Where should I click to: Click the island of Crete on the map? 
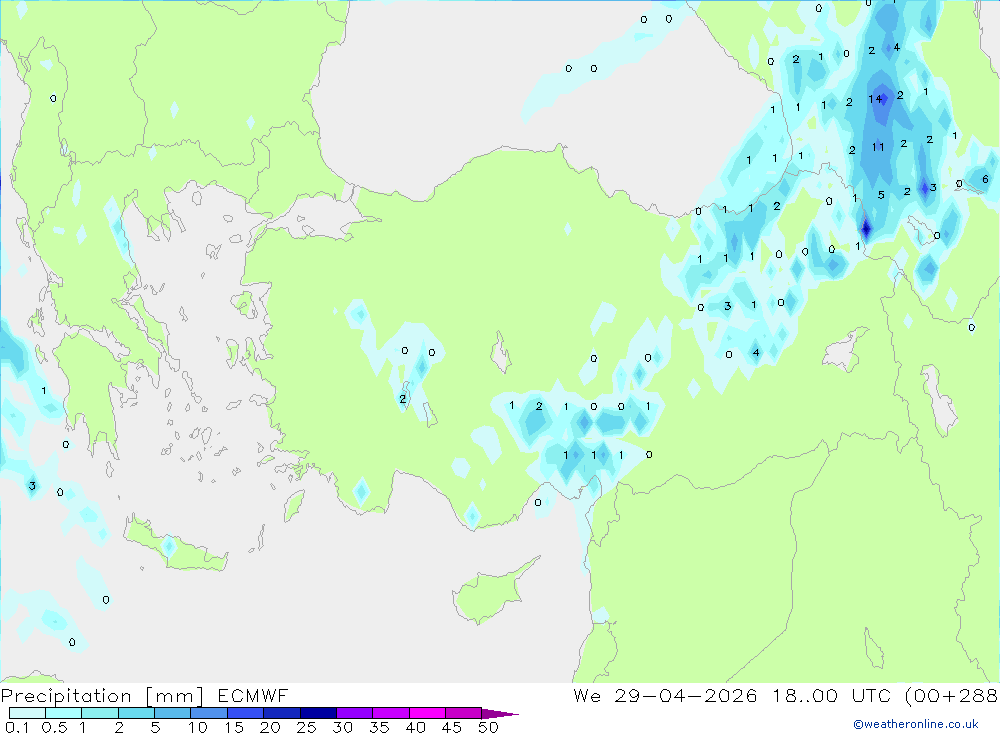click(175, 547)
